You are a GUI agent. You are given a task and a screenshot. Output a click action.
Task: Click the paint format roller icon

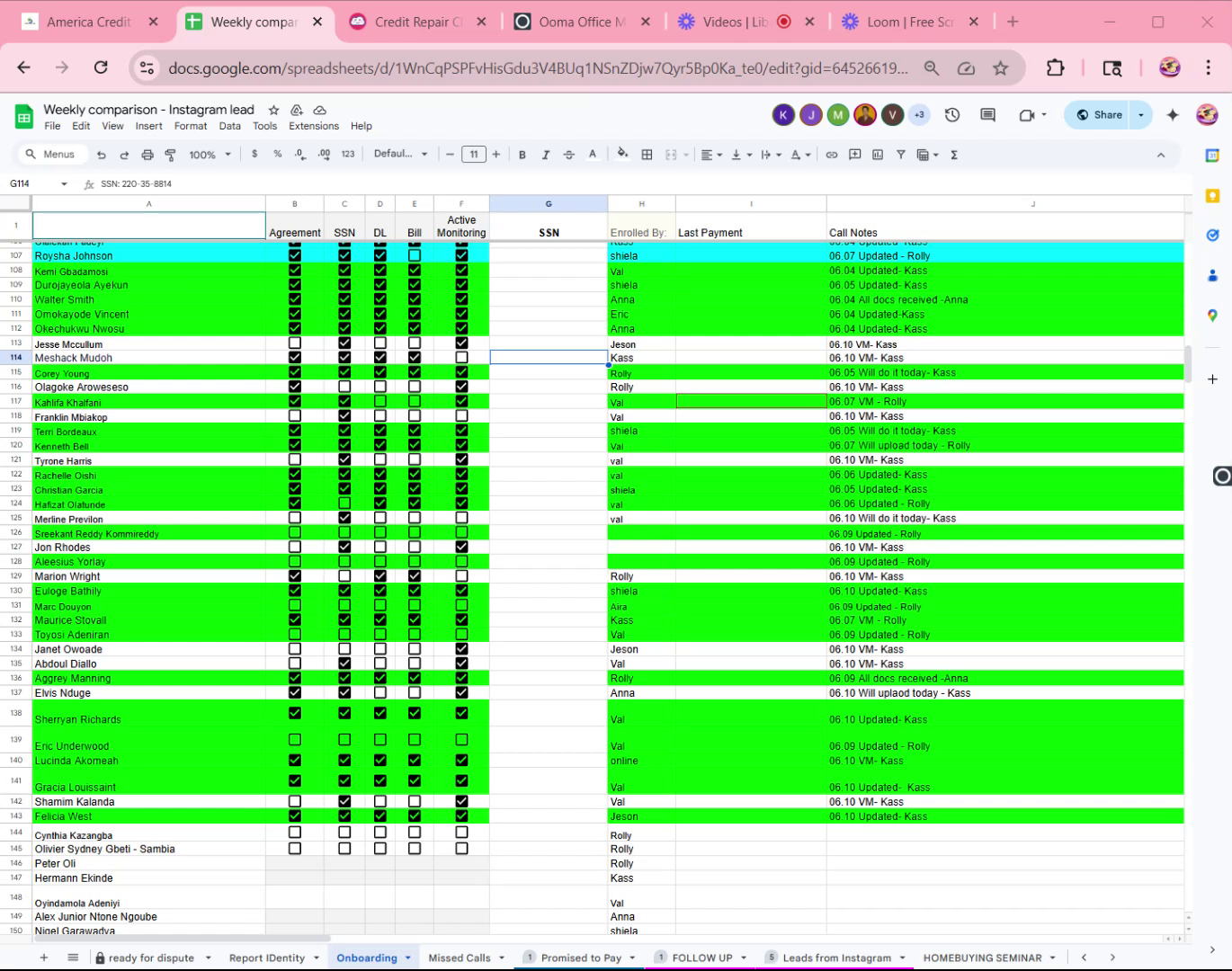(x=170, y=155)
